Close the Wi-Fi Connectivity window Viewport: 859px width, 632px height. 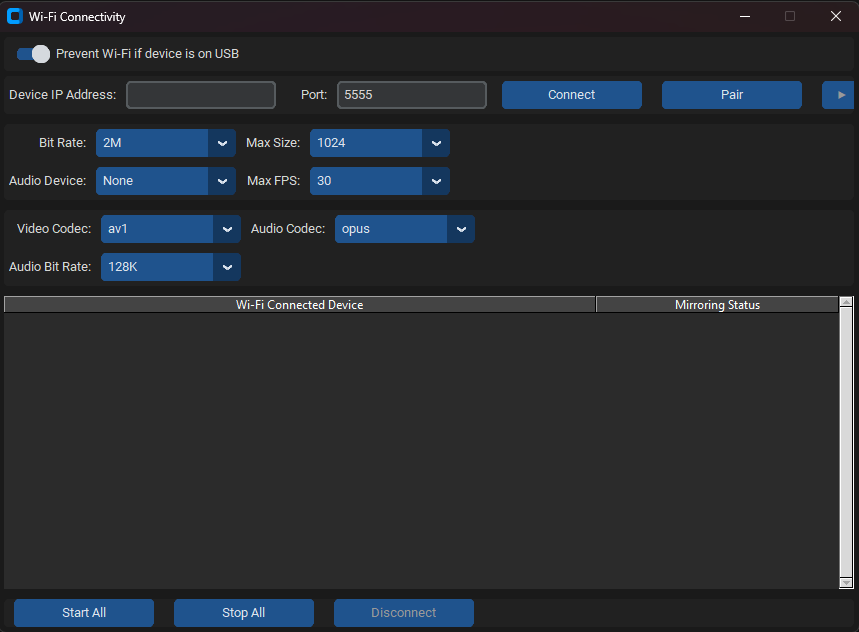[835, 16]
